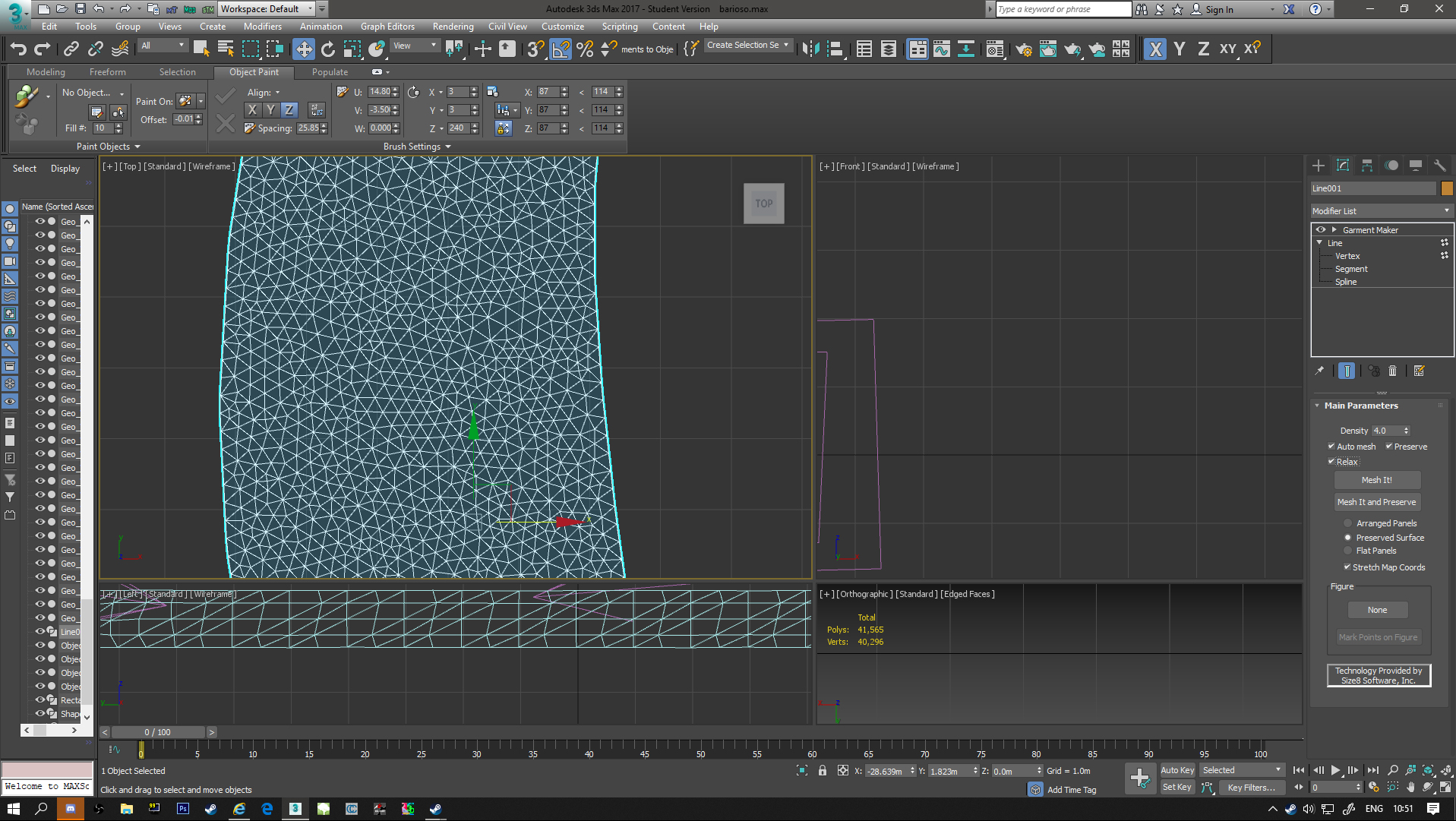Screen dimensions: 1456x821
Task: Select the Preserved Surface radio option
Action: 1348,538
